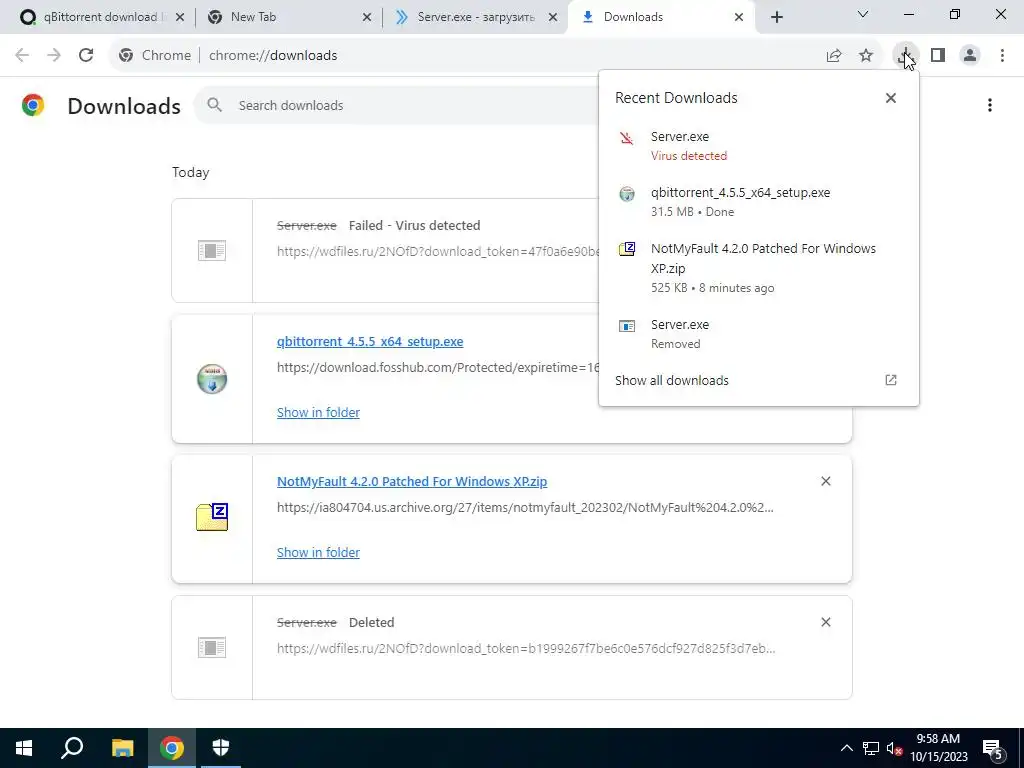The image size is (1024, 768).
Task: Show hidden system tray icons
Action: click(x=846, y=748)
